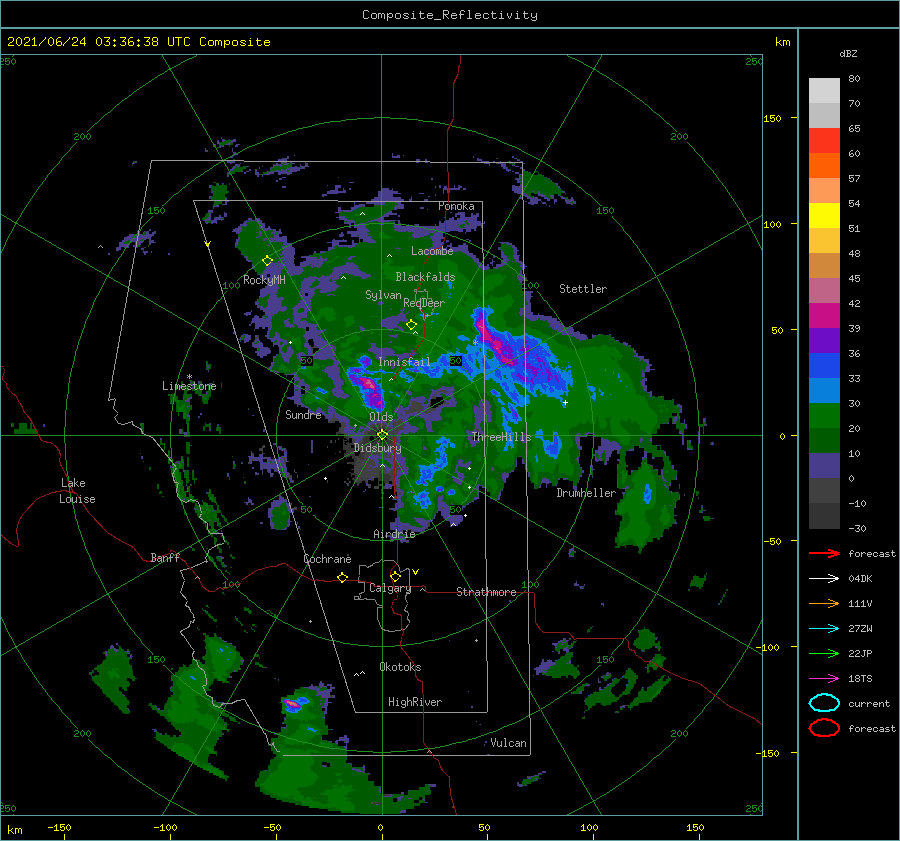Click the purple 36-39 dBZ swatch
This screenshot has height=841, width=900.
[x=824, y=340]
